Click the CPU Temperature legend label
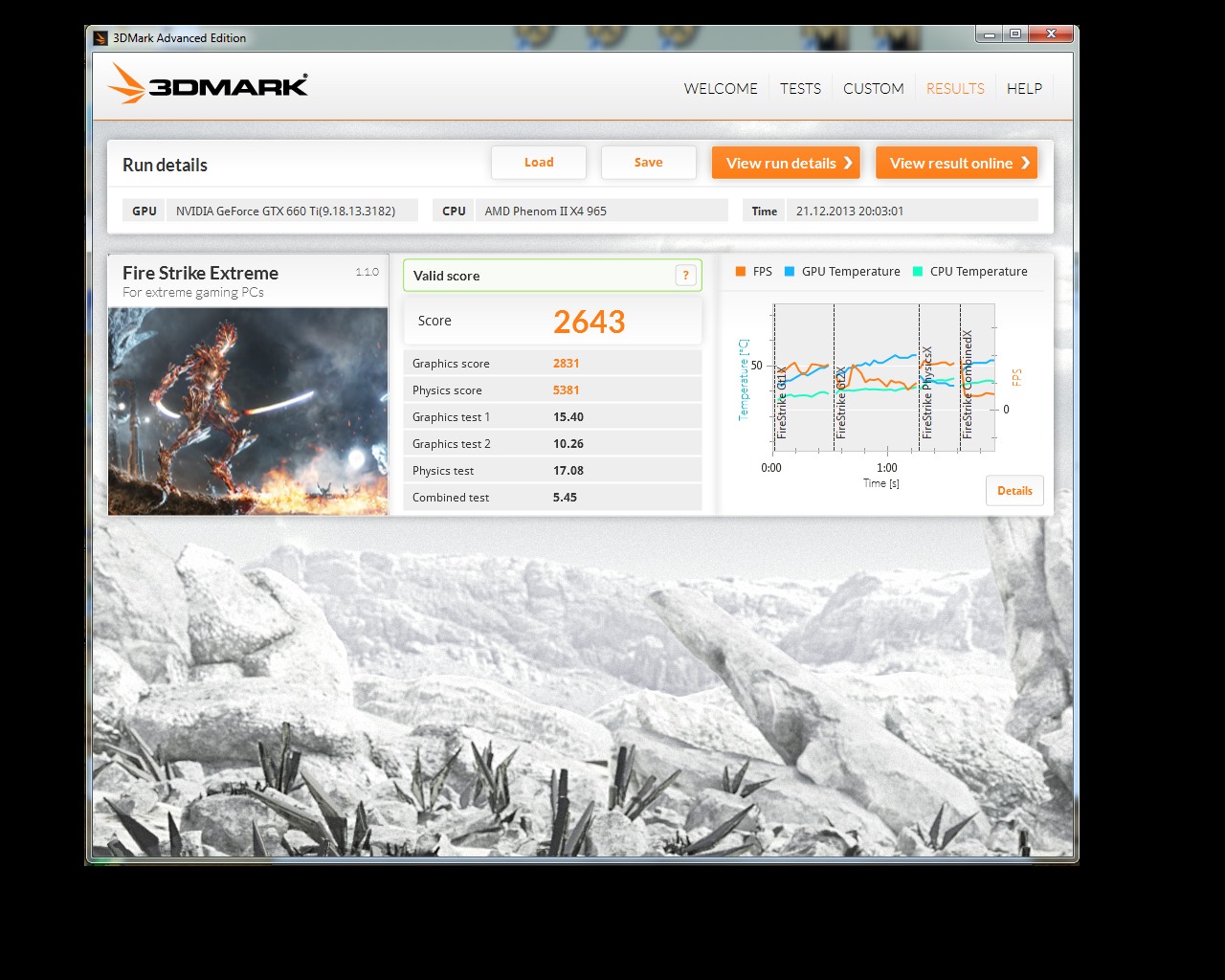The height and width of the screenshot is (980, 1225). pos(978,272)
